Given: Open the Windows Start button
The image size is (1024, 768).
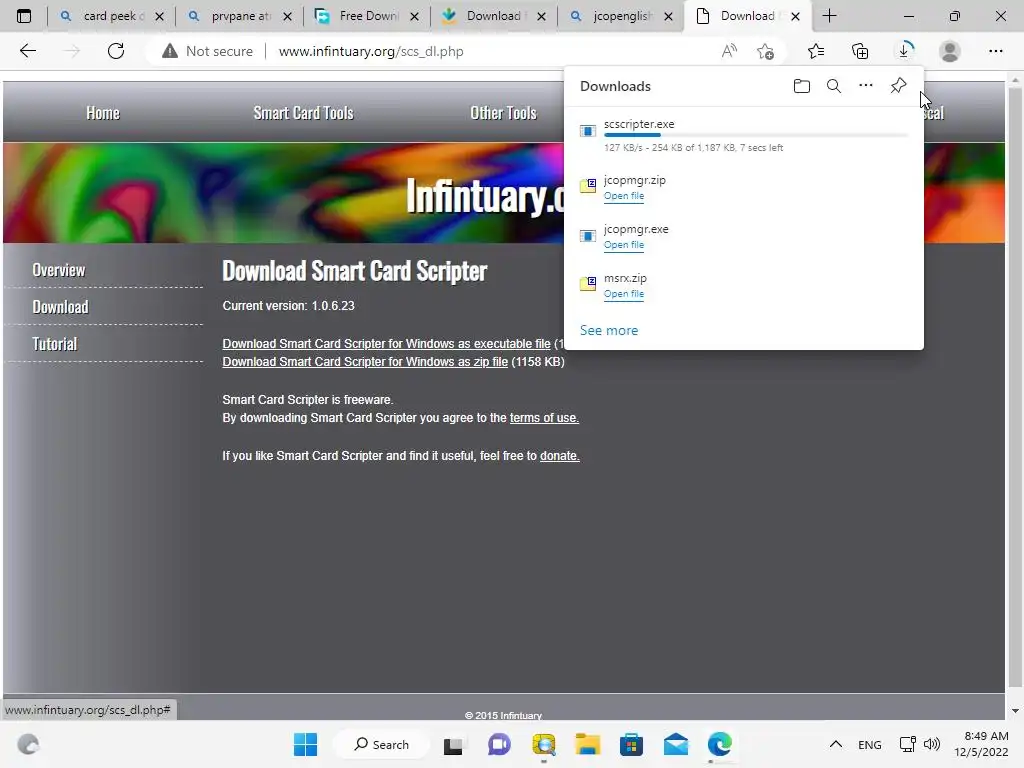Looking at the screenshot, I should point(305,744).
